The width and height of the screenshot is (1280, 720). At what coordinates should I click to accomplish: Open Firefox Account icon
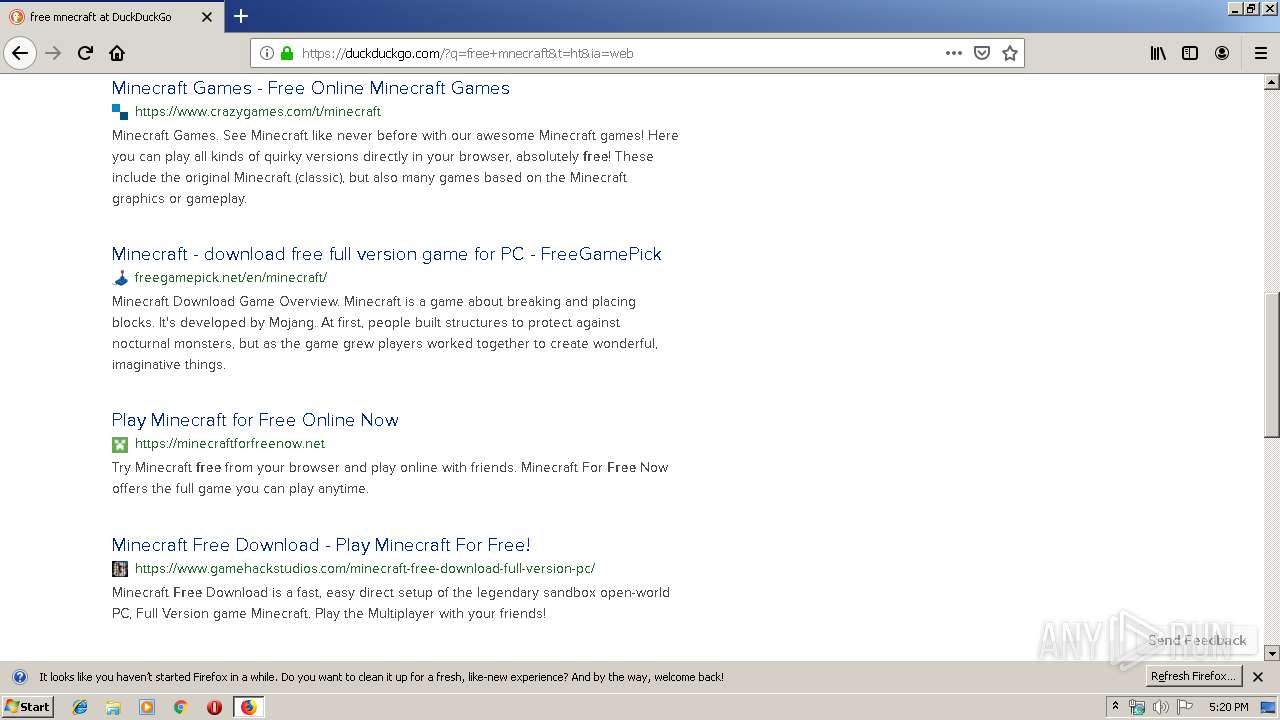1222,53
